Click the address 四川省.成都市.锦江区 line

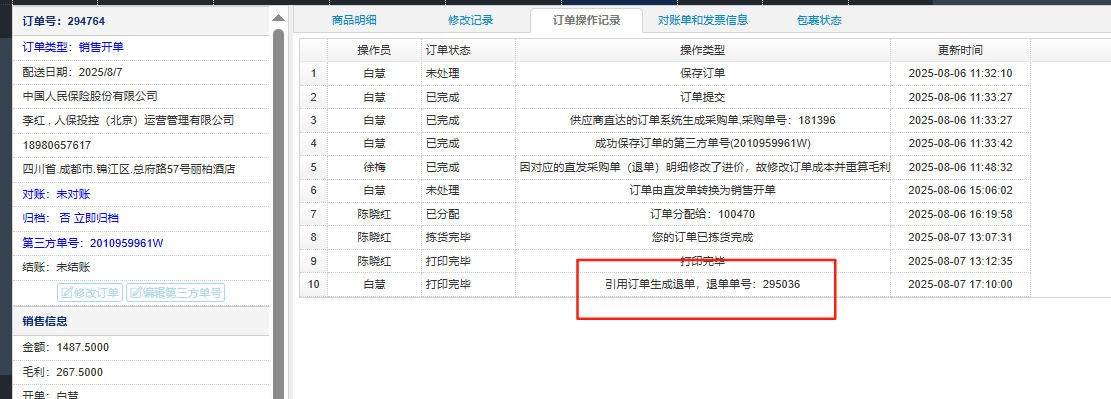pos(129,169)
